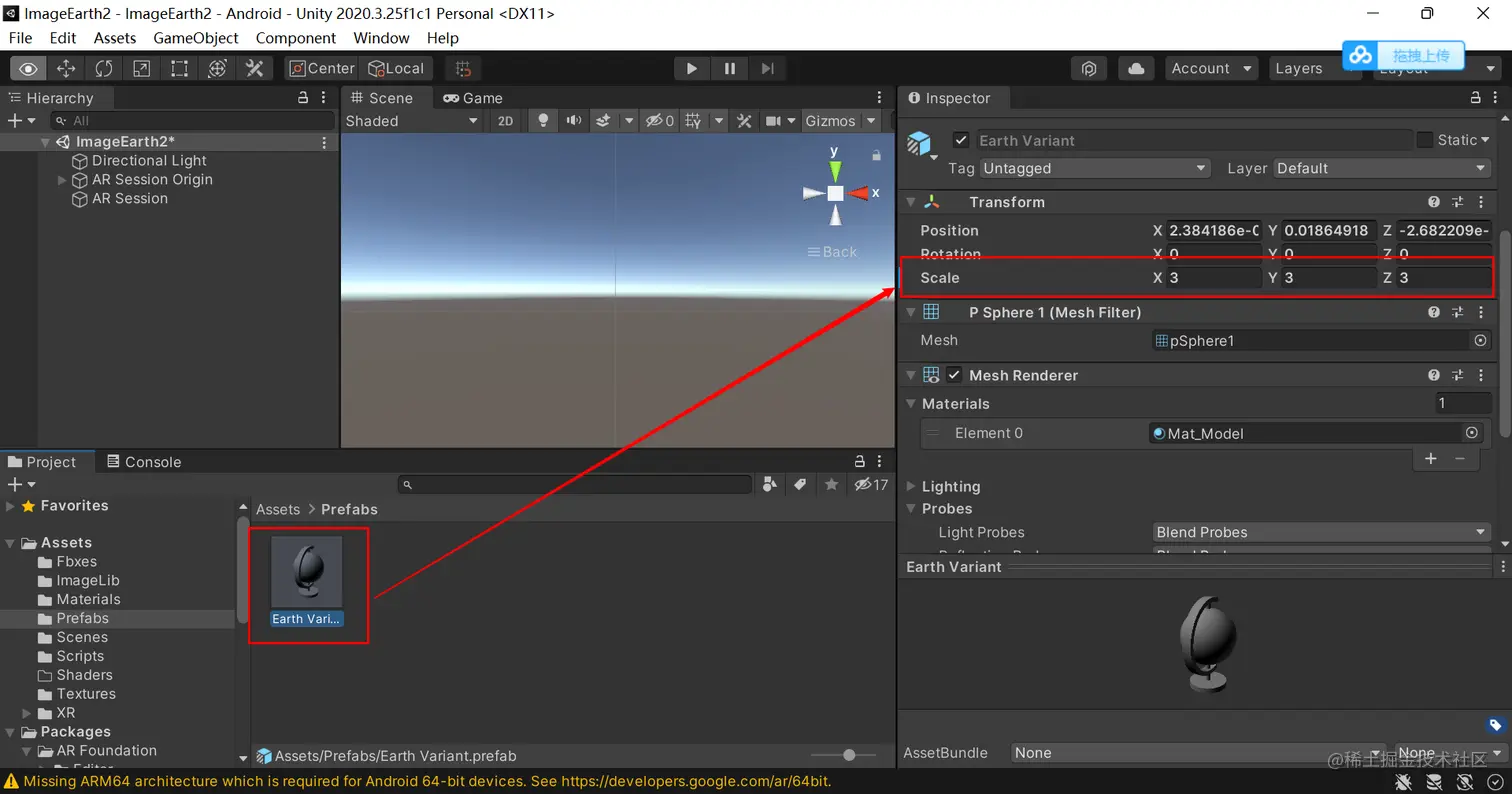Start Play mode
Viewport: 1512px width, 794px height.
tap(691, 68)
